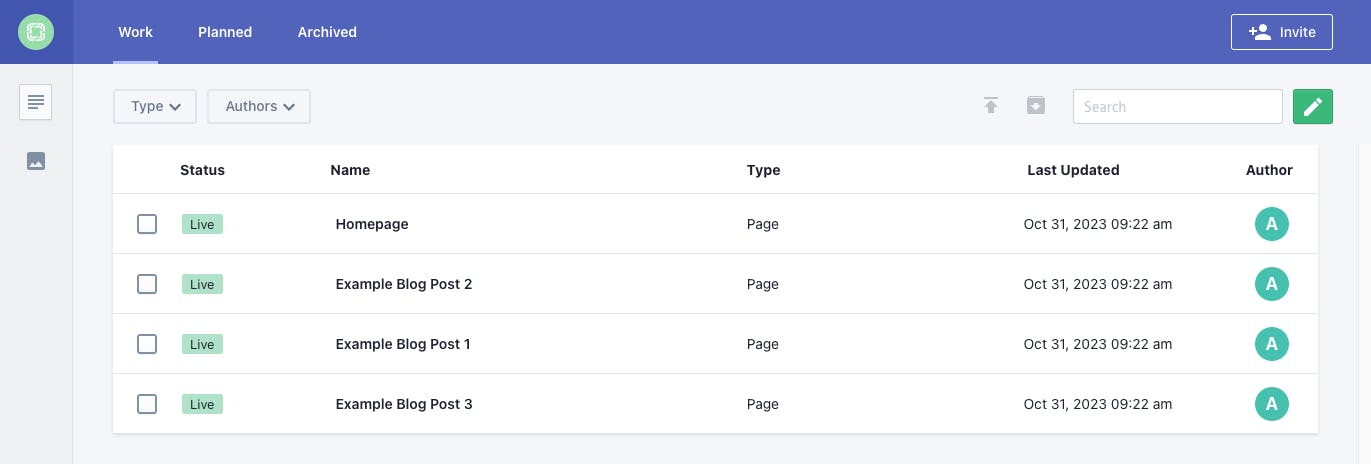Select the Work tab

coord(135,32)
